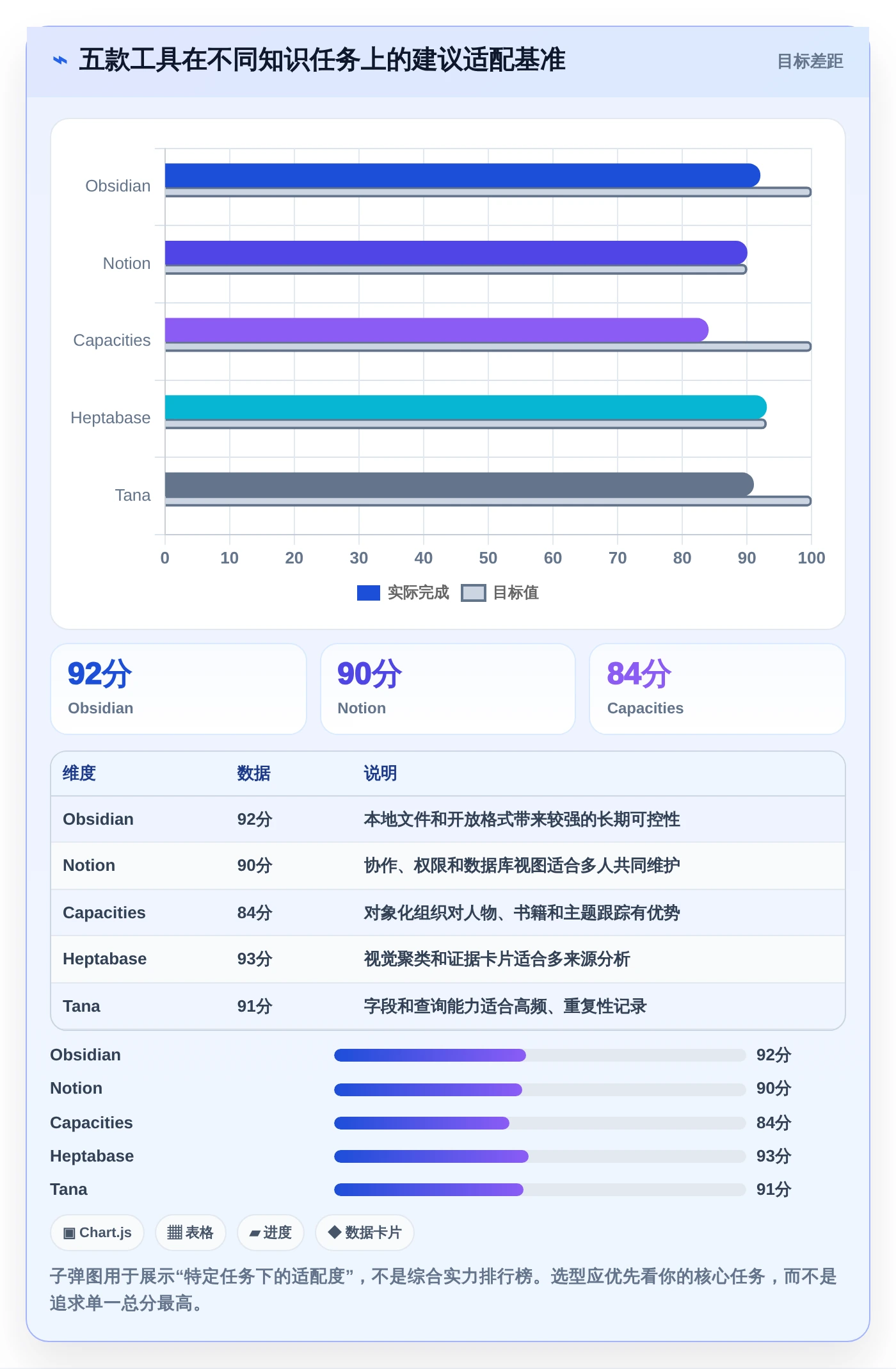Open the 90分 Notion score card
This screenshot has width=896, height=1369.
pyautogui.click(x=448, y=689)
